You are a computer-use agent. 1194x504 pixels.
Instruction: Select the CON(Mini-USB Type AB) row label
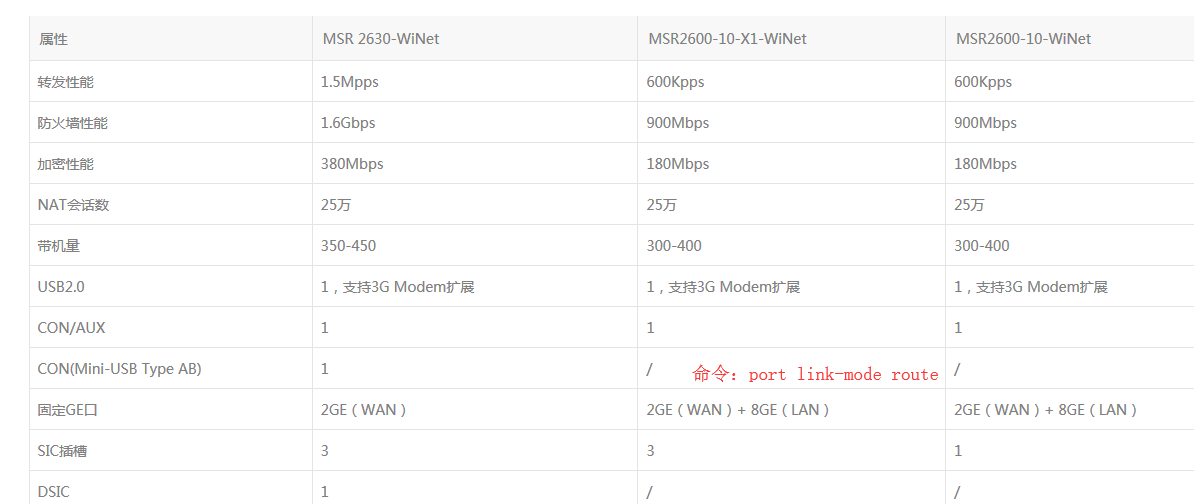tap(119, 369)
